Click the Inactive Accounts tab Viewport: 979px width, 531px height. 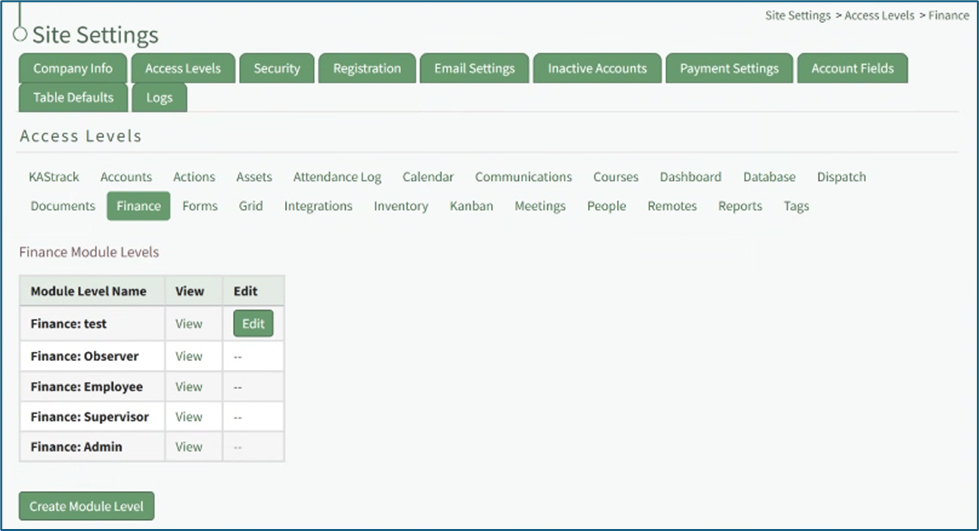click(x=597, y=69)
